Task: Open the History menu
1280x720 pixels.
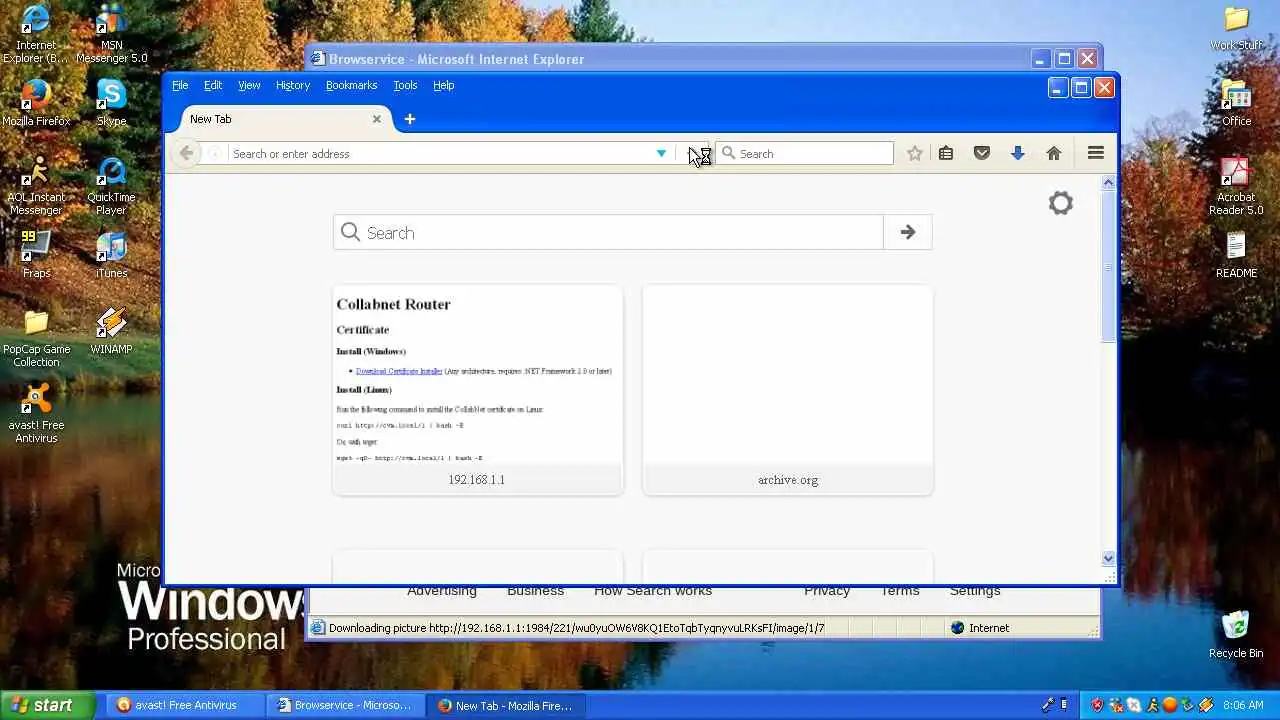Action: point(293,85)
